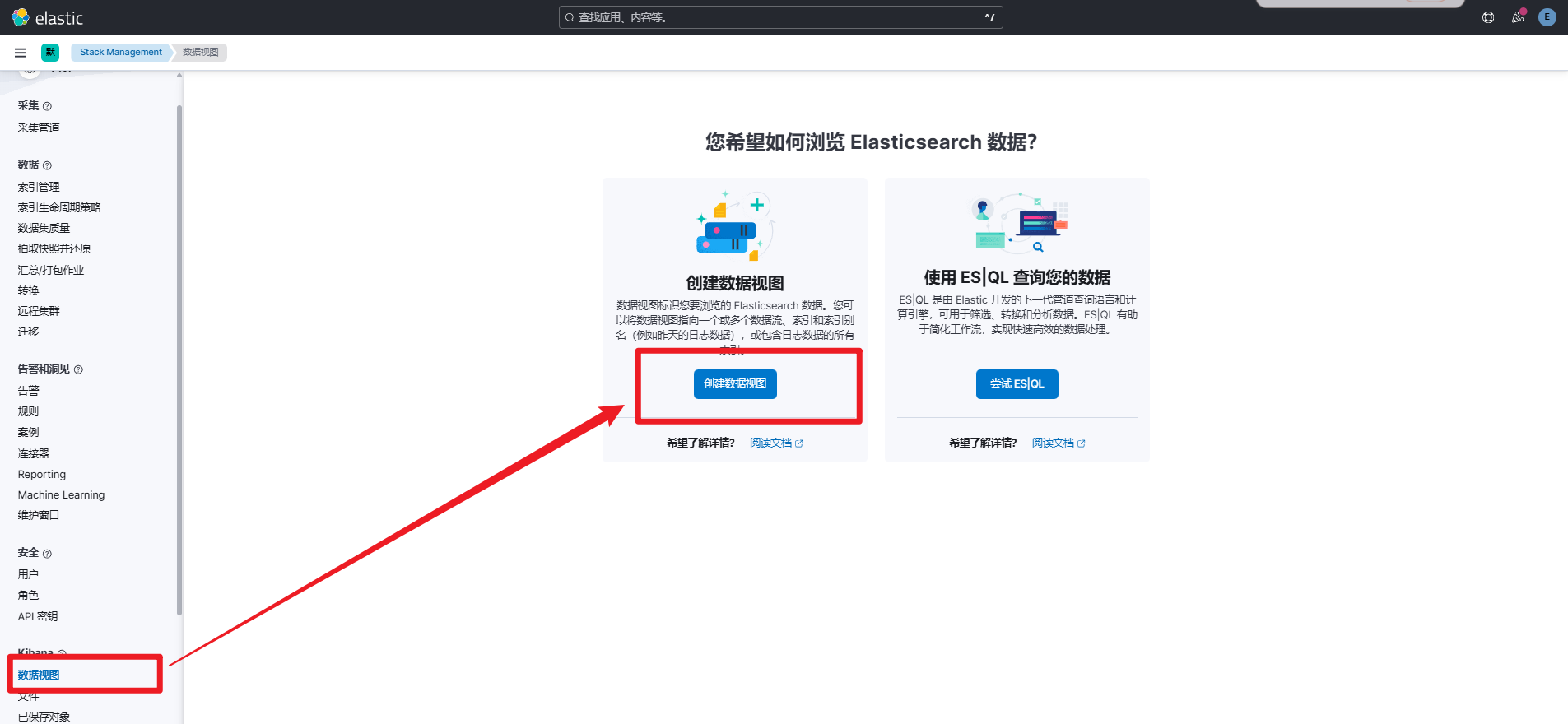
Task: Click the help icon beside 安全
Action: pyautogui.click(x=47, y=554)
